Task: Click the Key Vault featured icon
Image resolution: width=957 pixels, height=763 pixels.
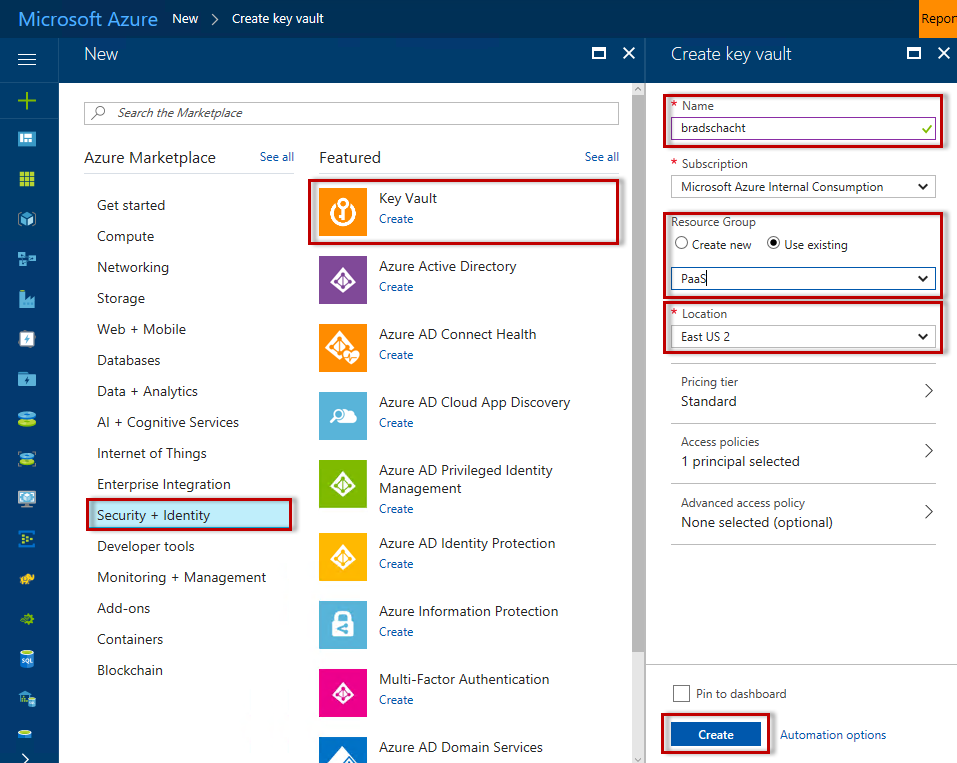Action: (x=343, y=212)
